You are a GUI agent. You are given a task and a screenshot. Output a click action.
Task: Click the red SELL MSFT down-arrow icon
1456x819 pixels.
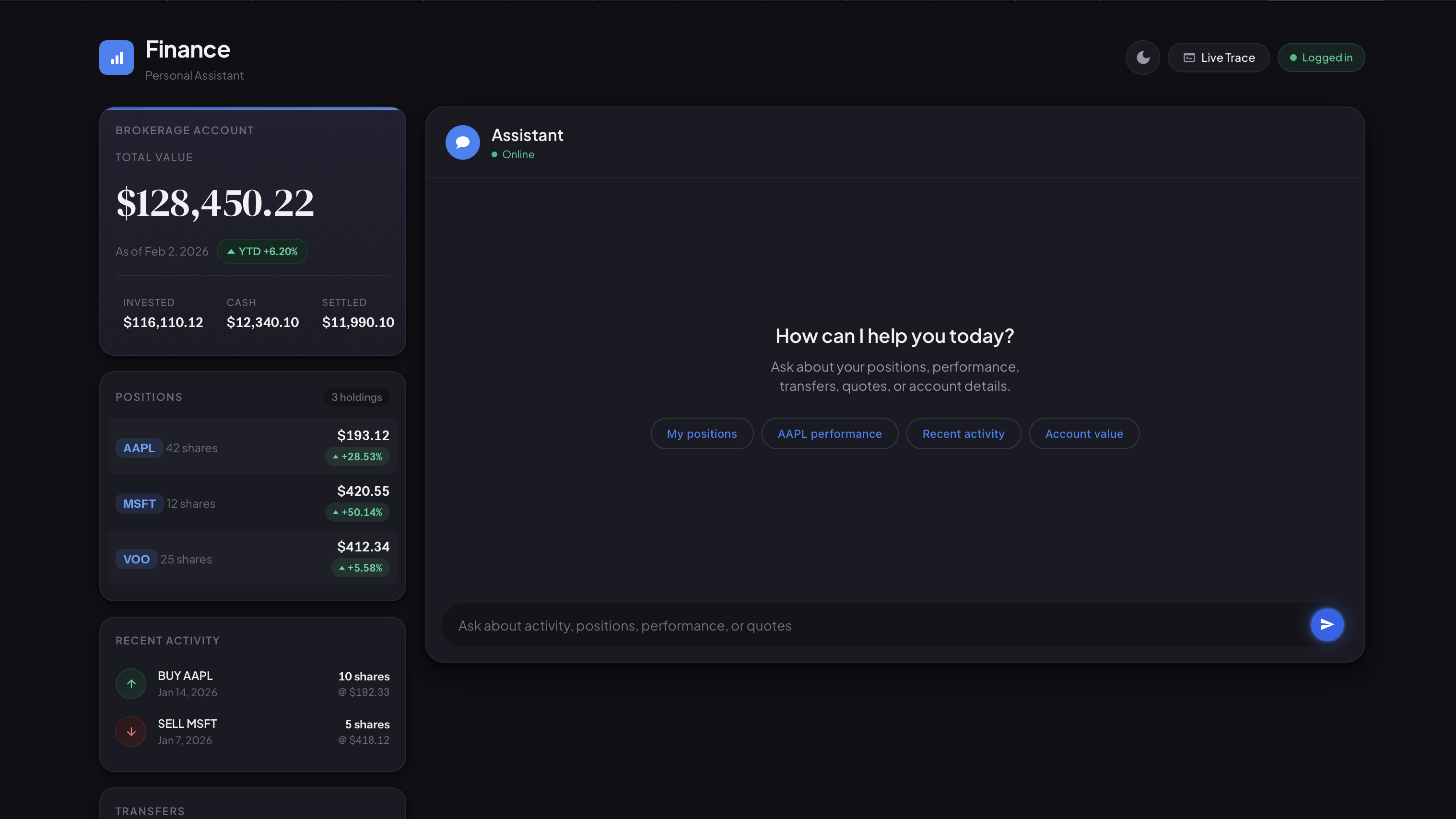[x=131, y=732]
